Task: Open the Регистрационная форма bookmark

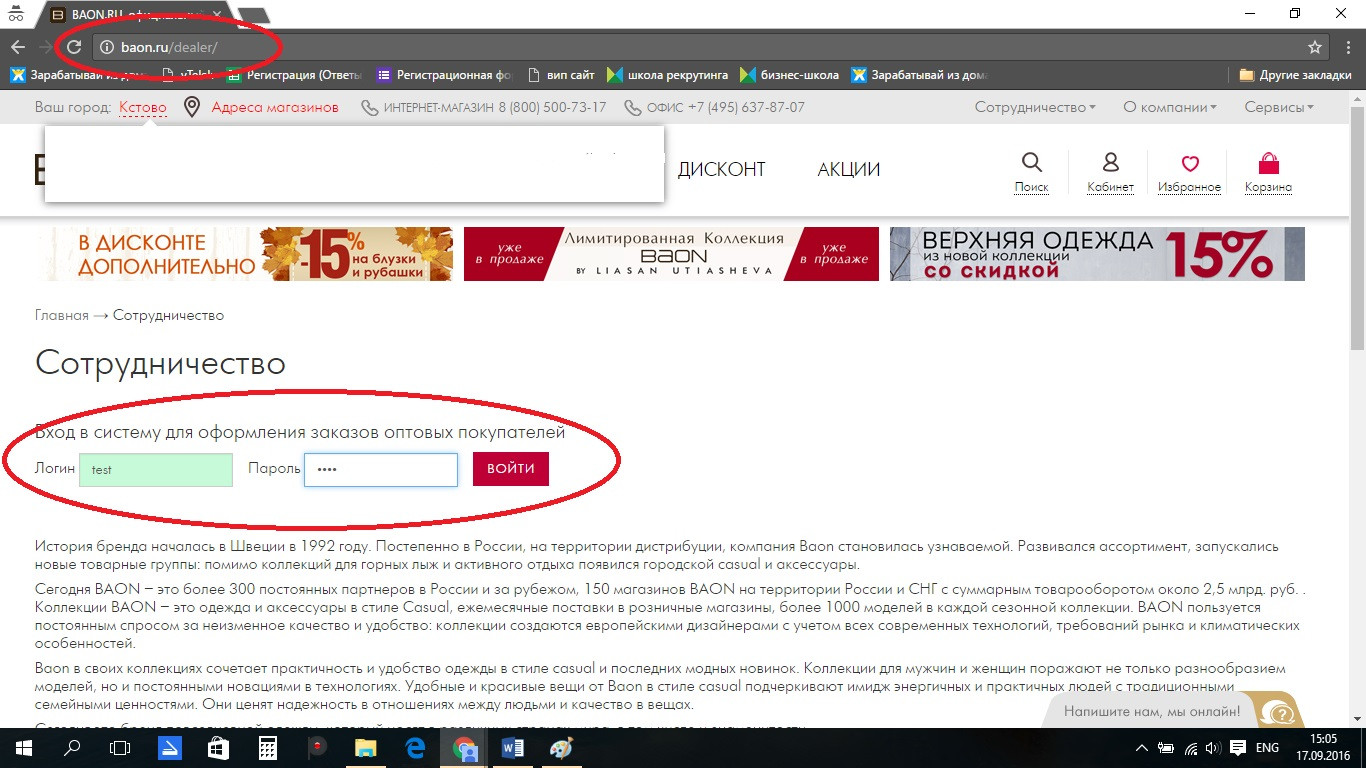Action: [444, 75]
